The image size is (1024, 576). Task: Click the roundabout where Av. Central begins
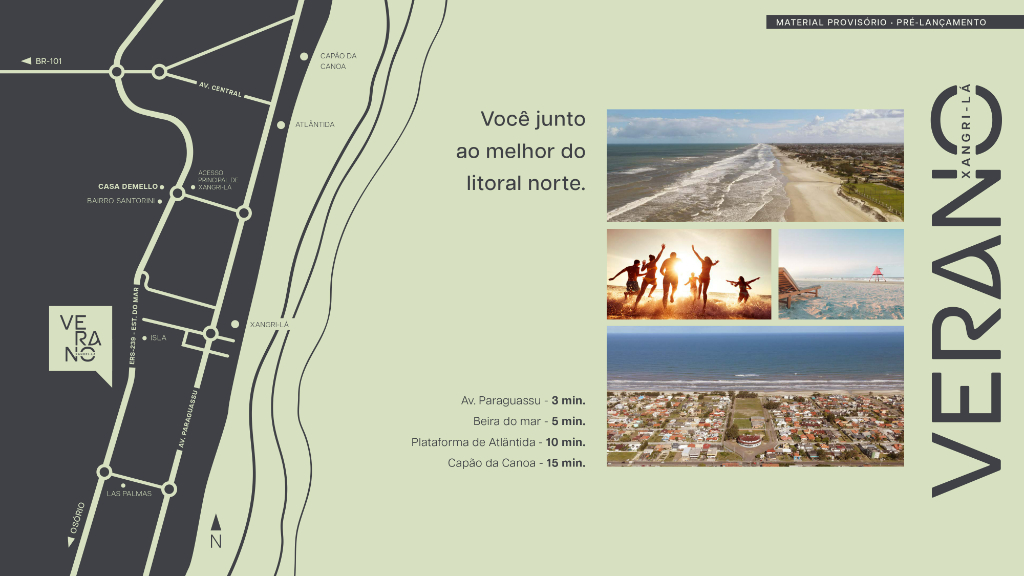pyautogui.click(x=159, y=72)
